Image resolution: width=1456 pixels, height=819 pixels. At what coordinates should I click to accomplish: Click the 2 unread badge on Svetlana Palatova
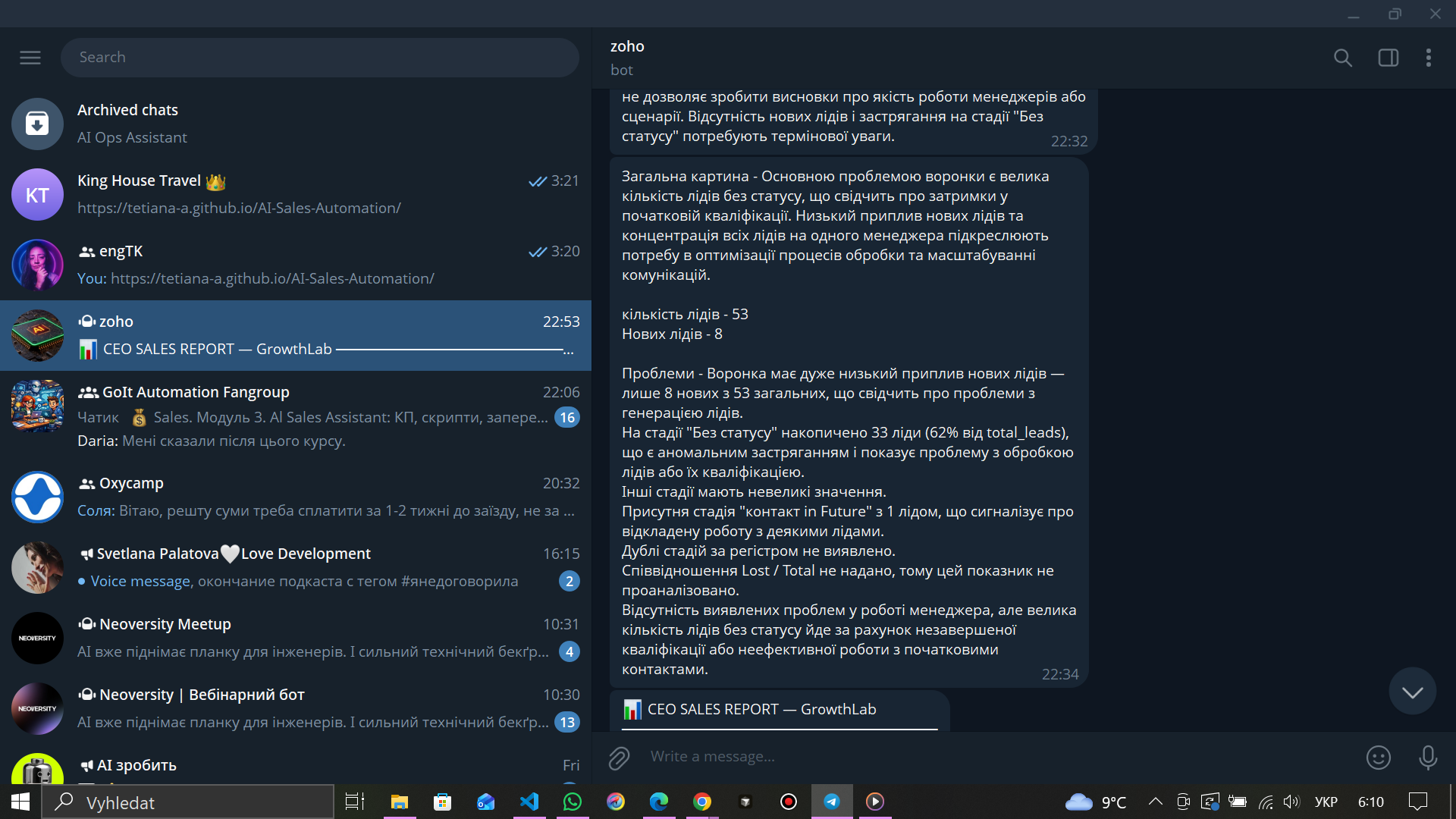tap(570, 581)
